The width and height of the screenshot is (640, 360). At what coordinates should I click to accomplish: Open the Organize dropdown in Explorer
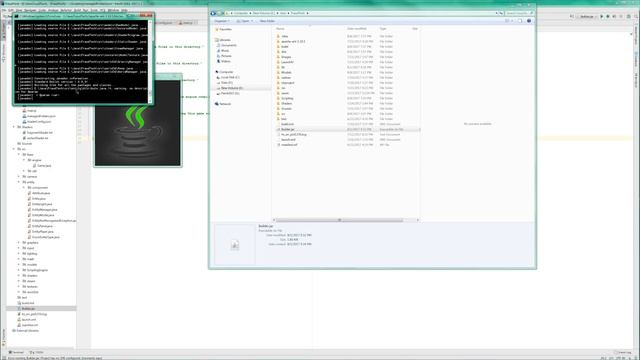(x=222, y=21)
